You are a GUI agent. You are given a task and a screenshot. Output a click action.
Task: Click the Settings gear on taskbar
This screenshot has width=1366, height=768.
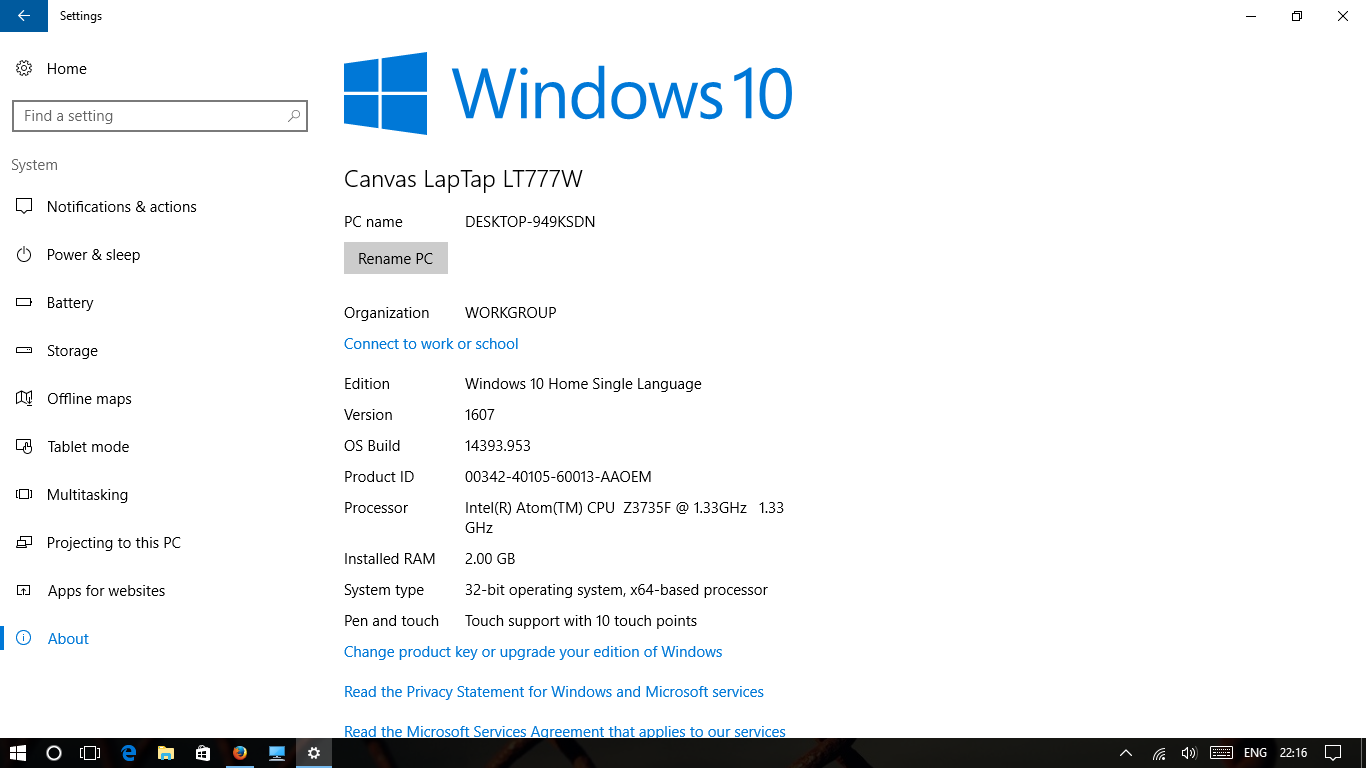click(314, 753)
